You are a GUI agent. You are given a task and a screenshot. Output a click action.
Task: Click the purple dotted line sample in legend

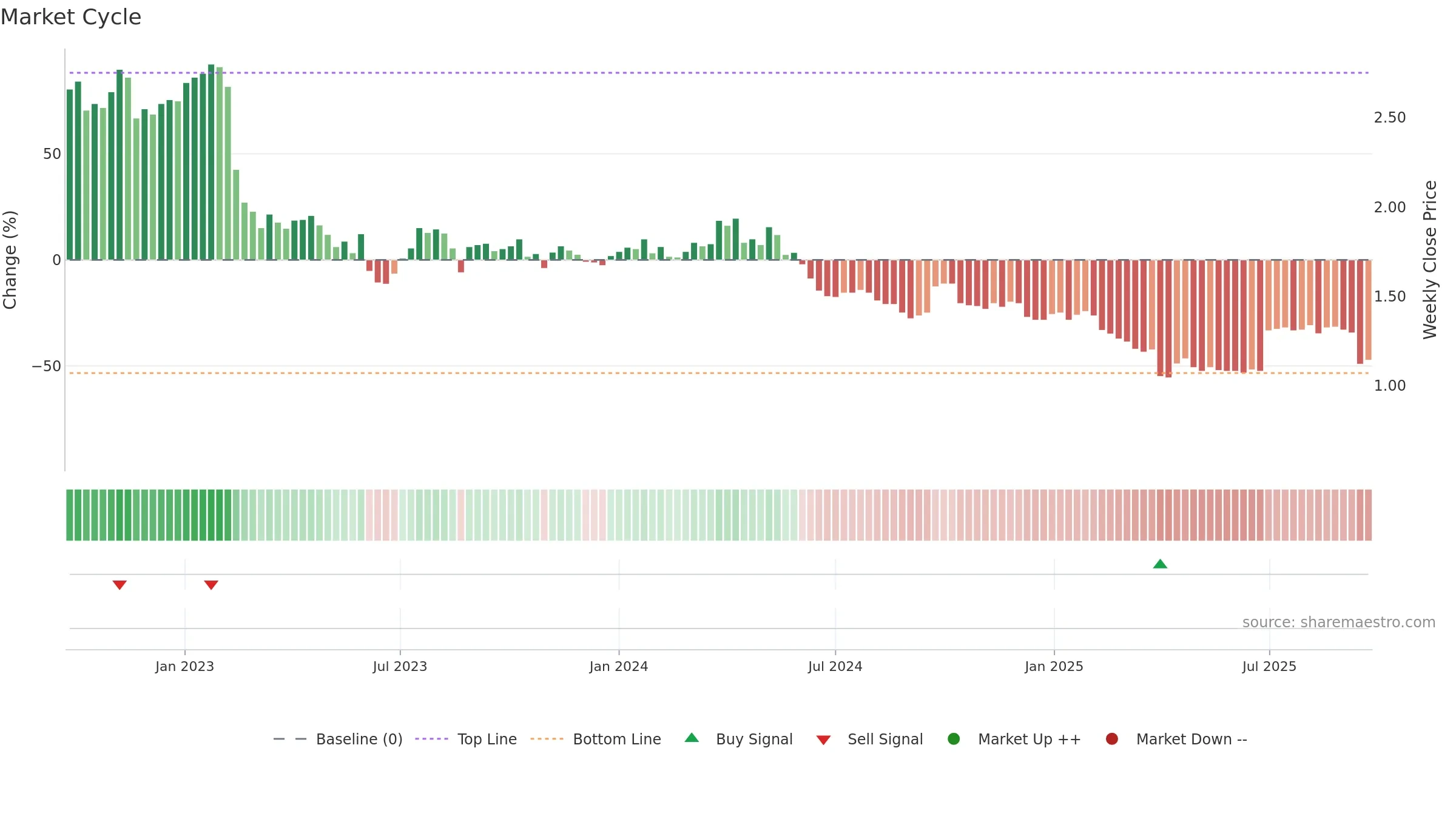pyautogui.click(x=431, y=739)
